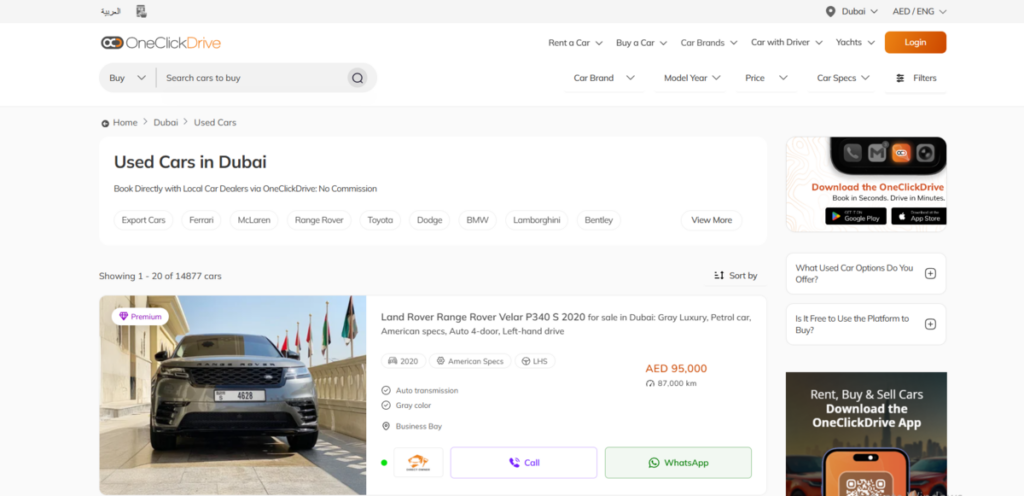The width and height of the screenshot is (1024, 496).
Task: Click the LHS tag
Action: point(535,361)
